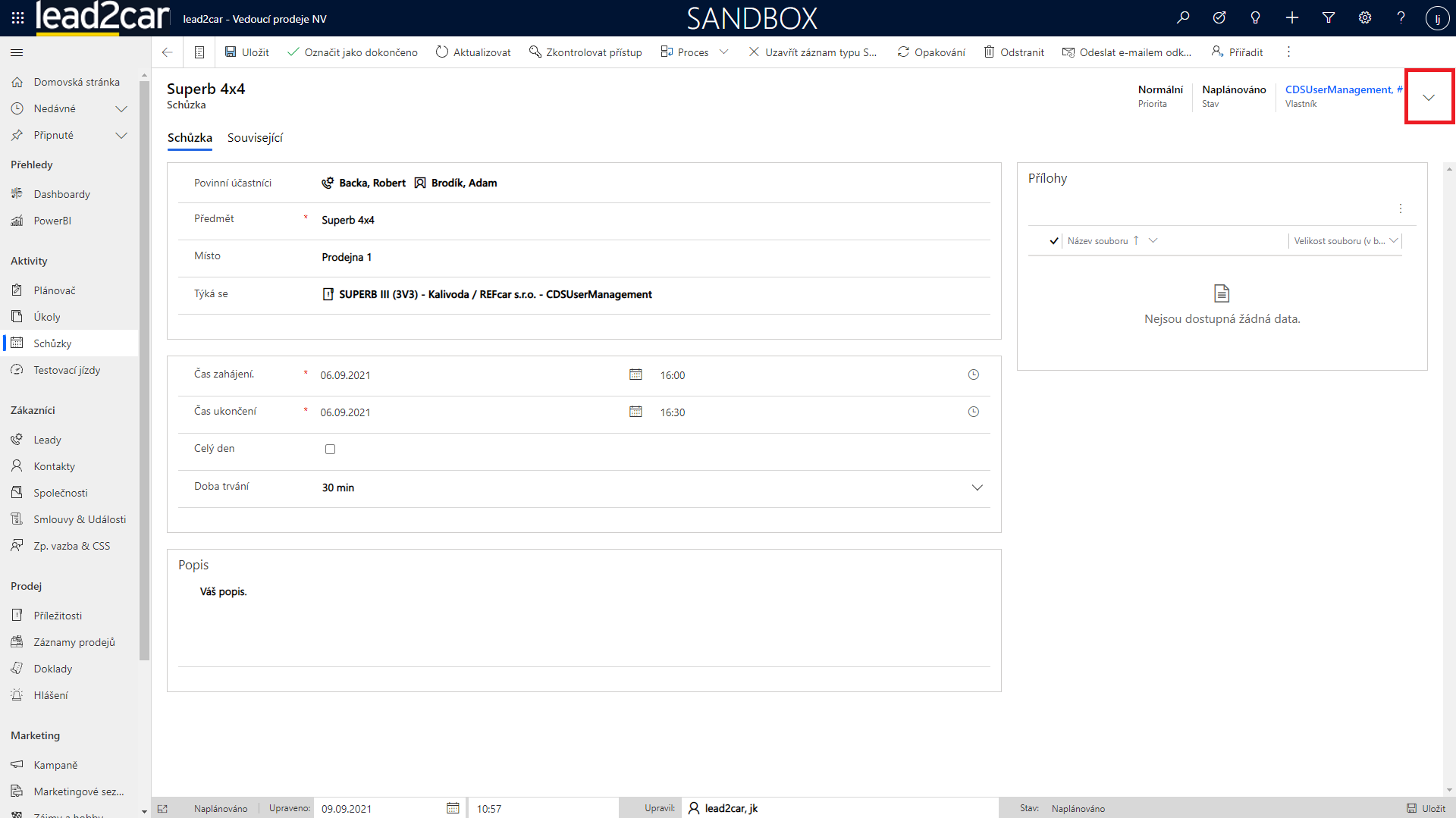This screenshot has height=818, width=1456.
Task: Click the plus icon to create new record
Action: pos(1292,17)
